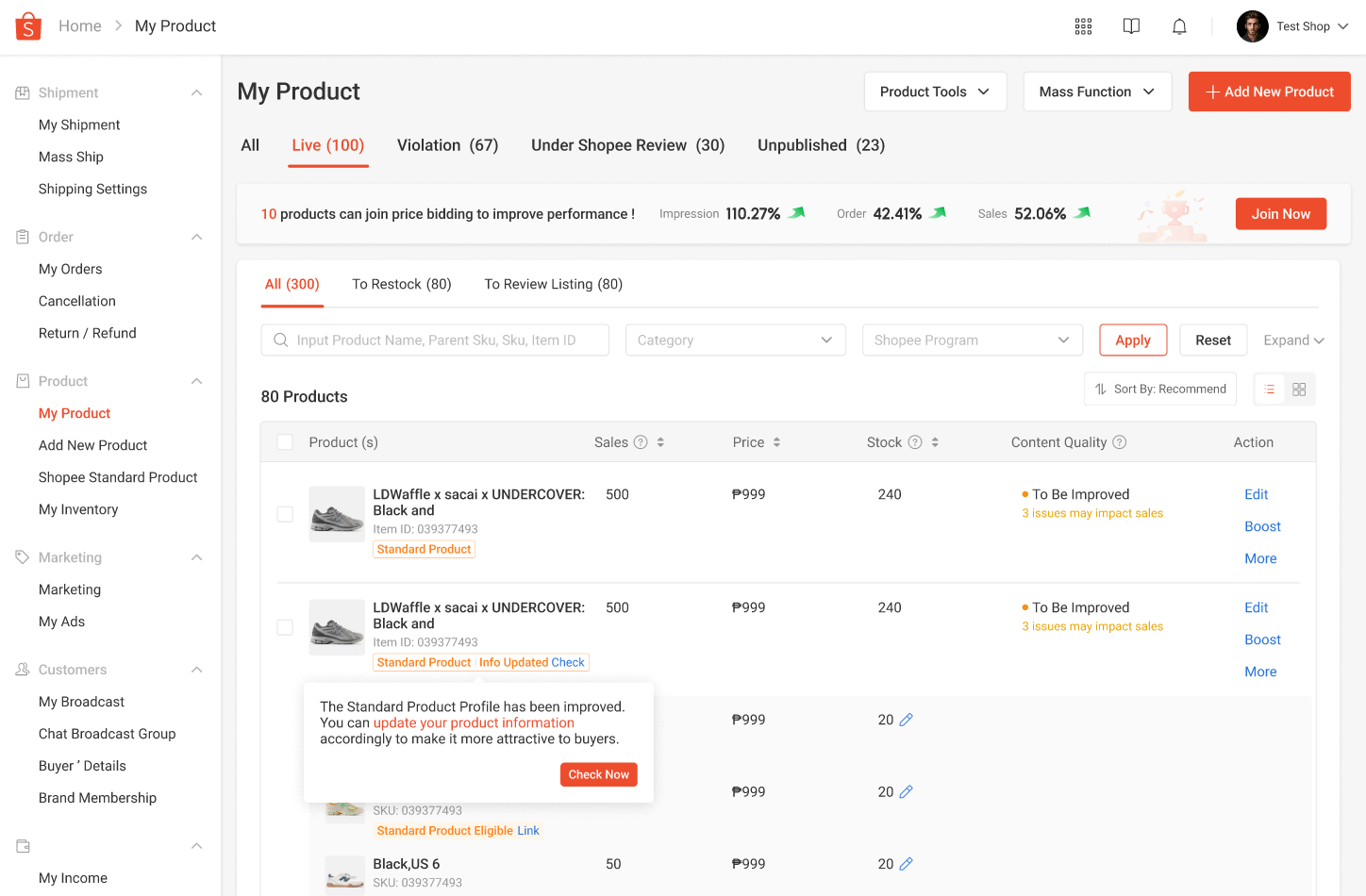Screen dimensions: 1366x896
Task: Open the notifications bell
Action: tap(1179, 26)
